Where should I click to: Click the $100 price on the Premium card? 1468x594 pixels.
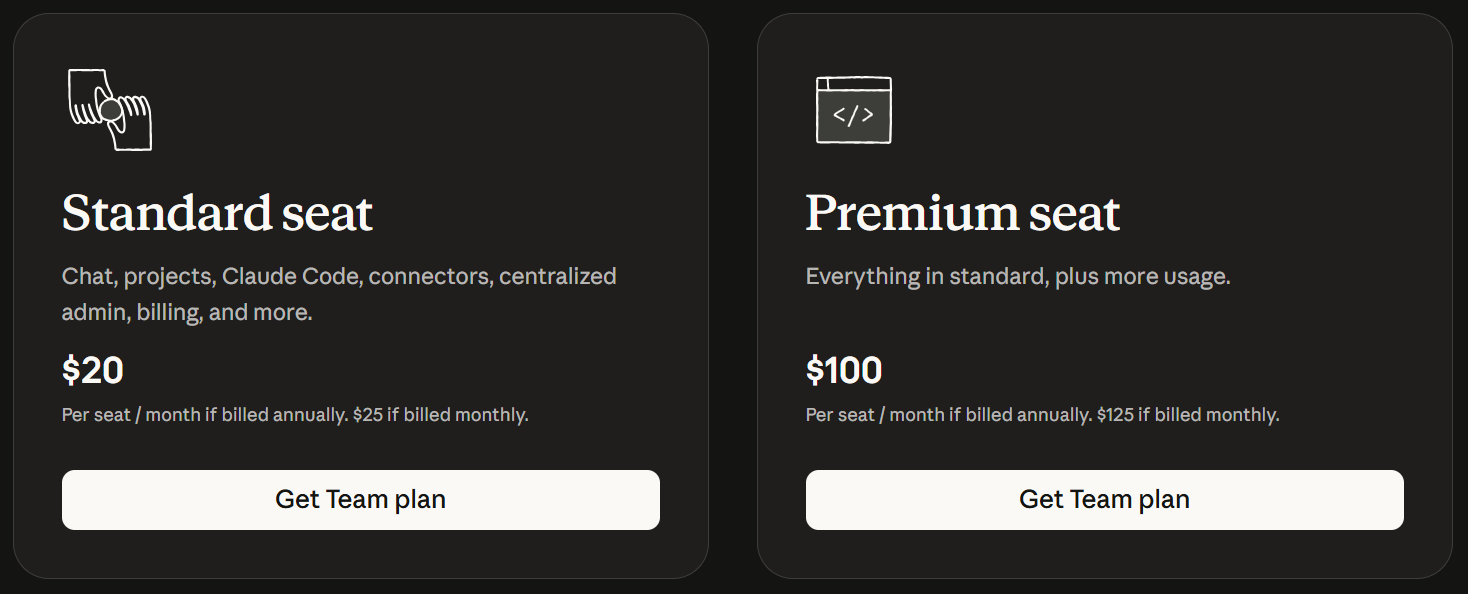click(x=843, y=370)
